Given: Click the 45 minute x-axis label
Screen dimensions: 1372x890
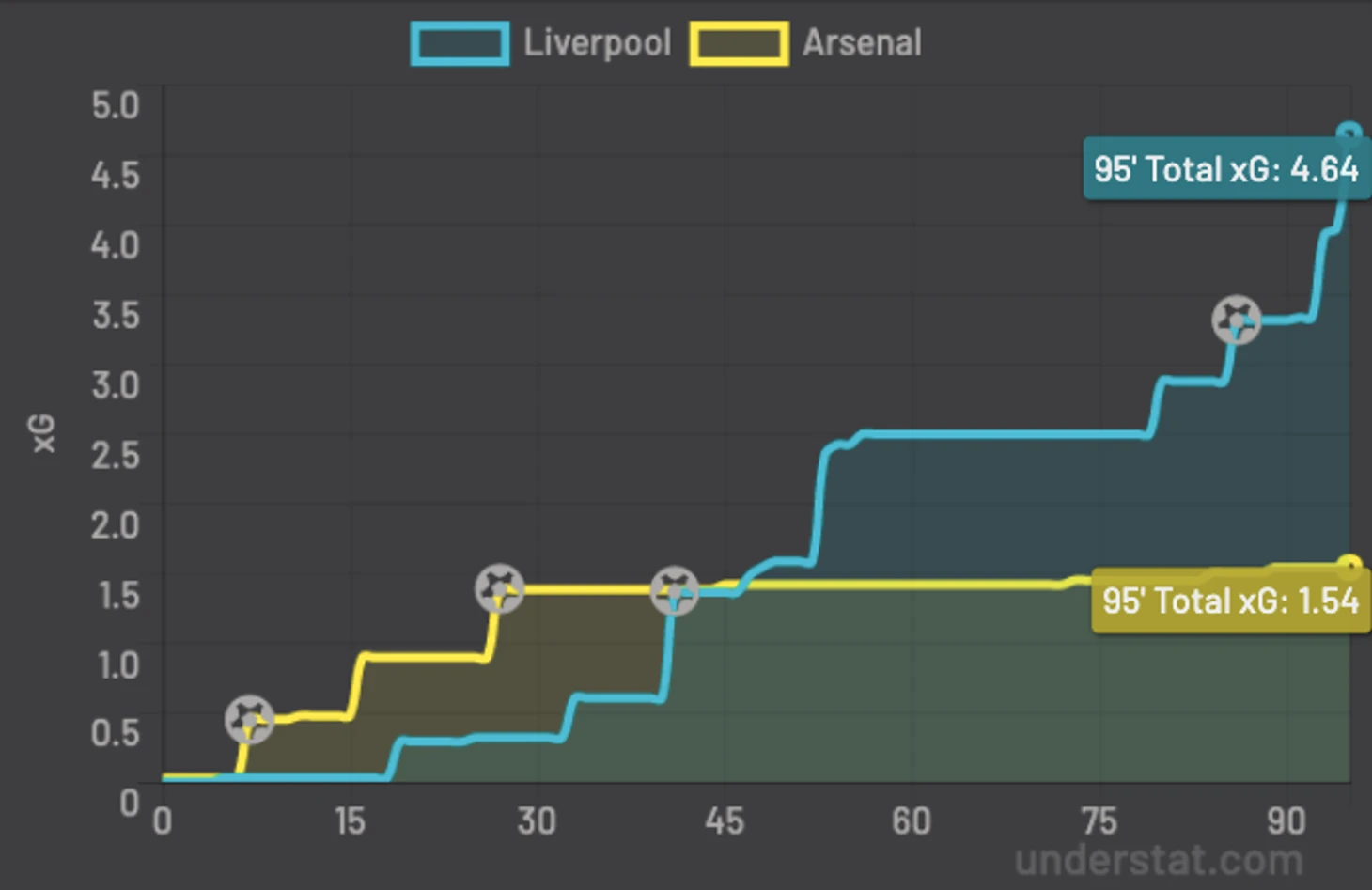Looking at the screenshot, I should [x=724, y=821].
